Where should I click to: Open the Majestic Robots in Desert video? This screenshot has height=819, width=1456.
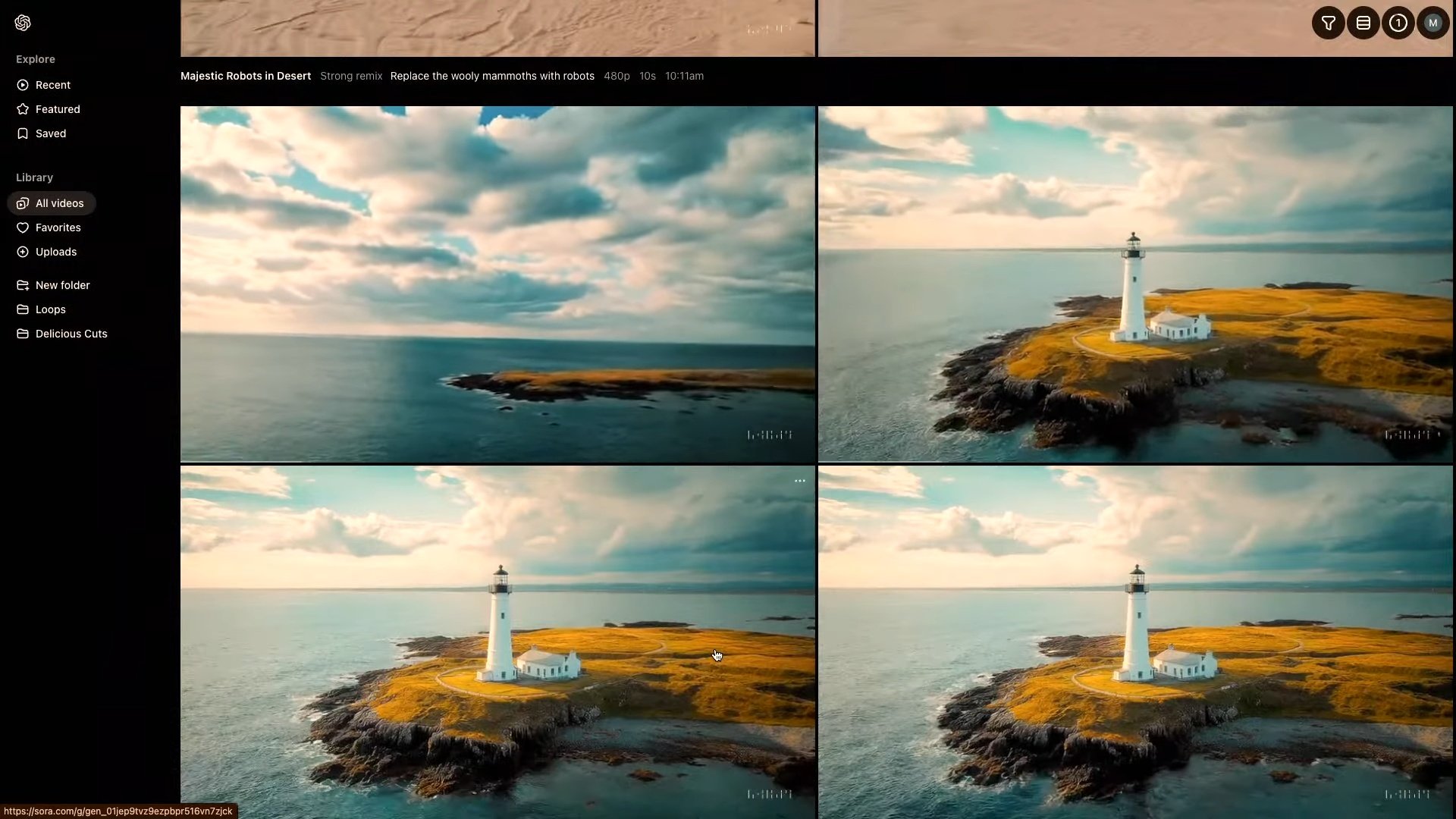[x=245, y=76]
